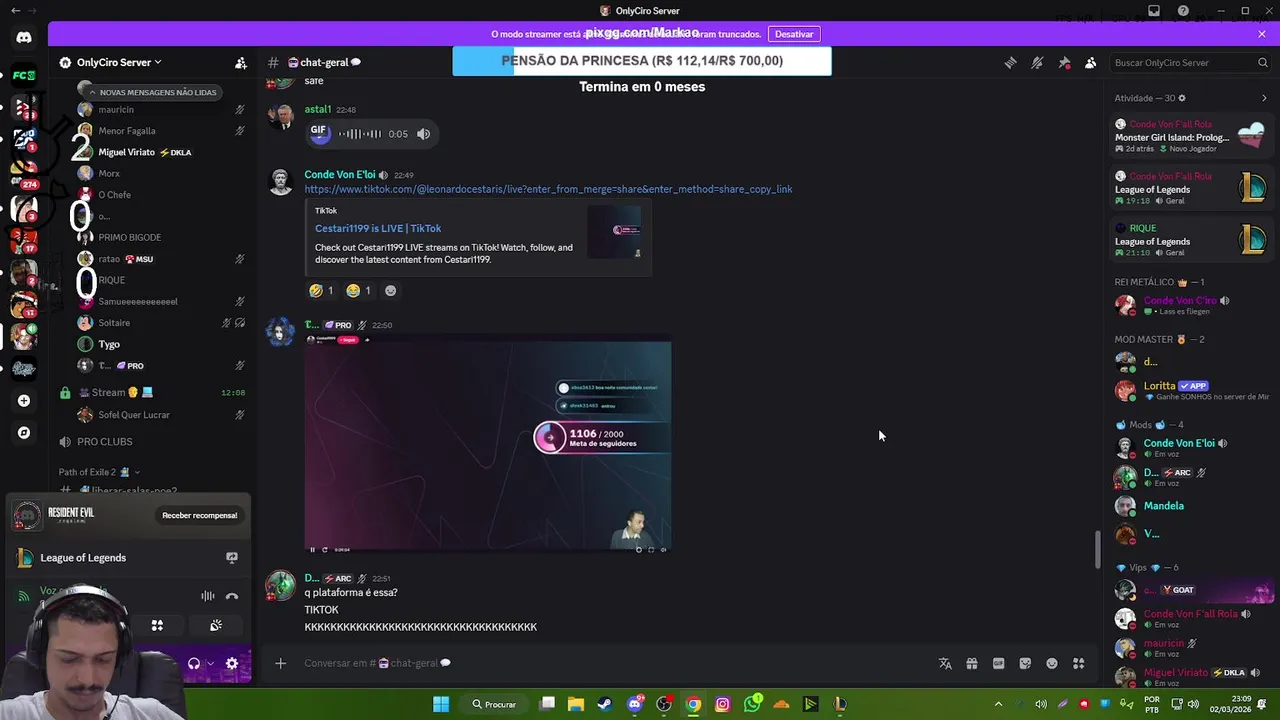Click Receber recompensa button
This screenshot has height=720, width=1280.
pos(200,515)
